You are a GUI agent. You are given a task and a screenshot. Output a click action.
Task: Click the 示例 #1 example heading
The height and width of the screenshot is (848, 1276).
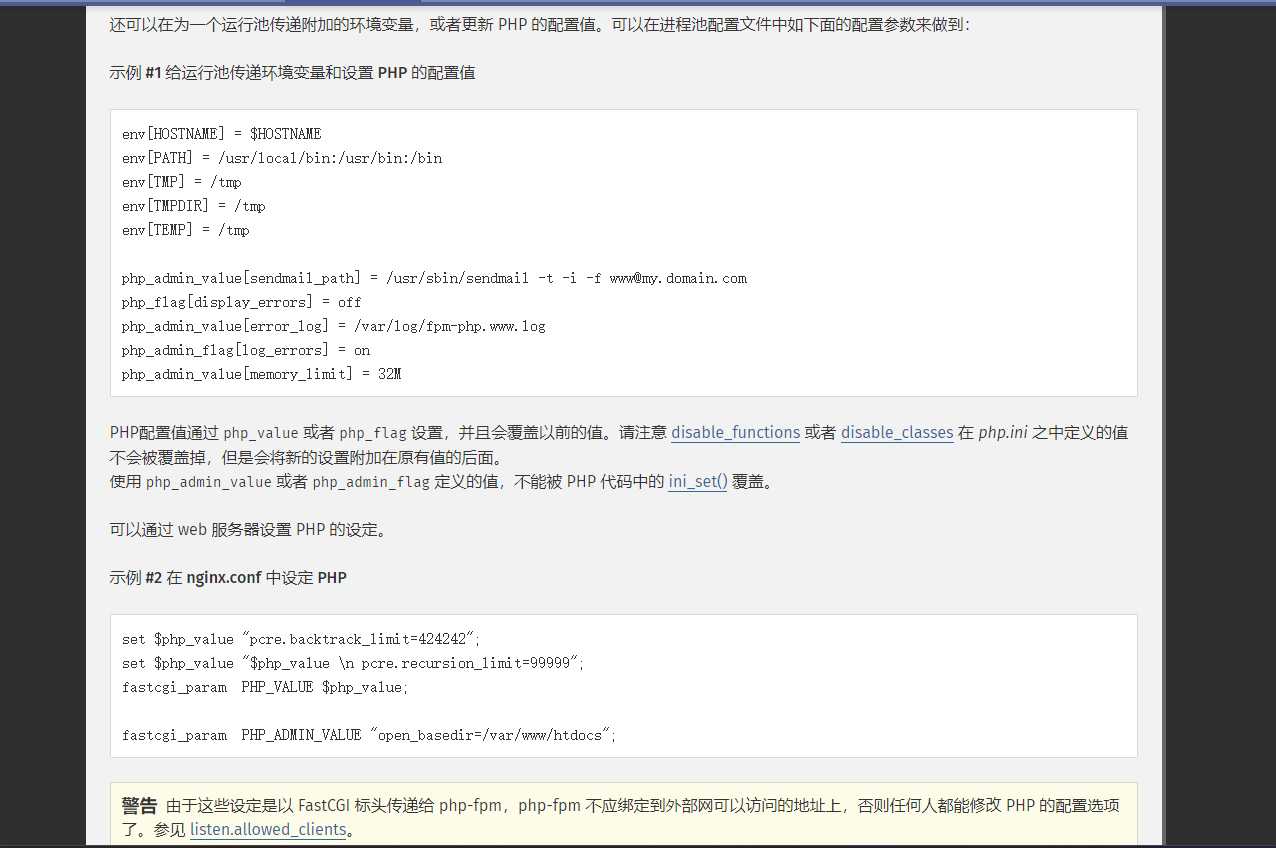pyautogui.click(x=292, y=73)
